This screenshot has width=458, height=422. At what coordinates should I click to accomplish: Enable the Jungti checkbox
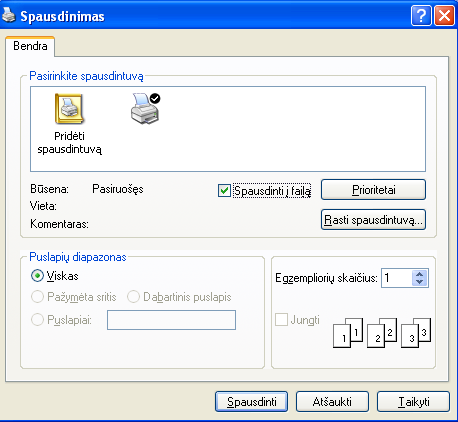[x=281, y=320]
